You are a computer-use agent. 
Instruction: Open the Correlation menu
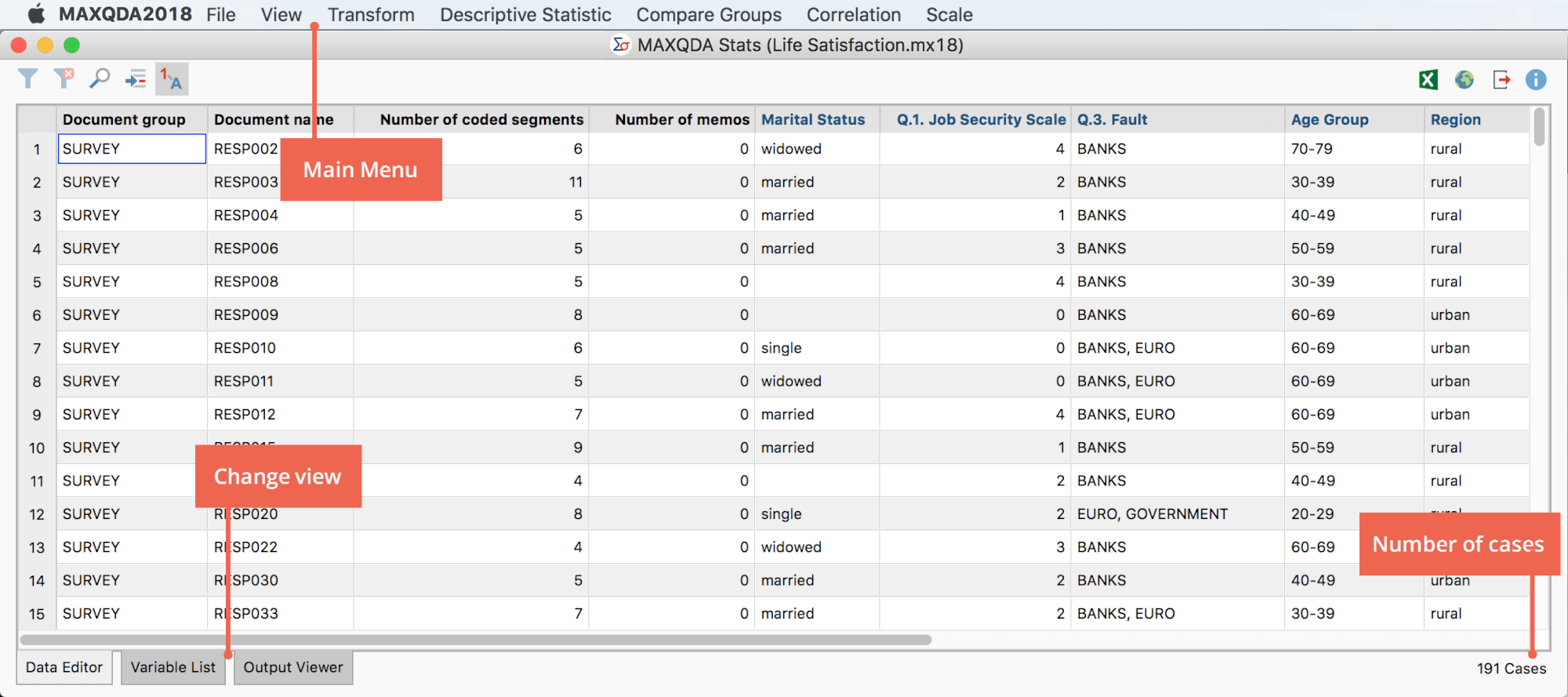tap(854, 15)
